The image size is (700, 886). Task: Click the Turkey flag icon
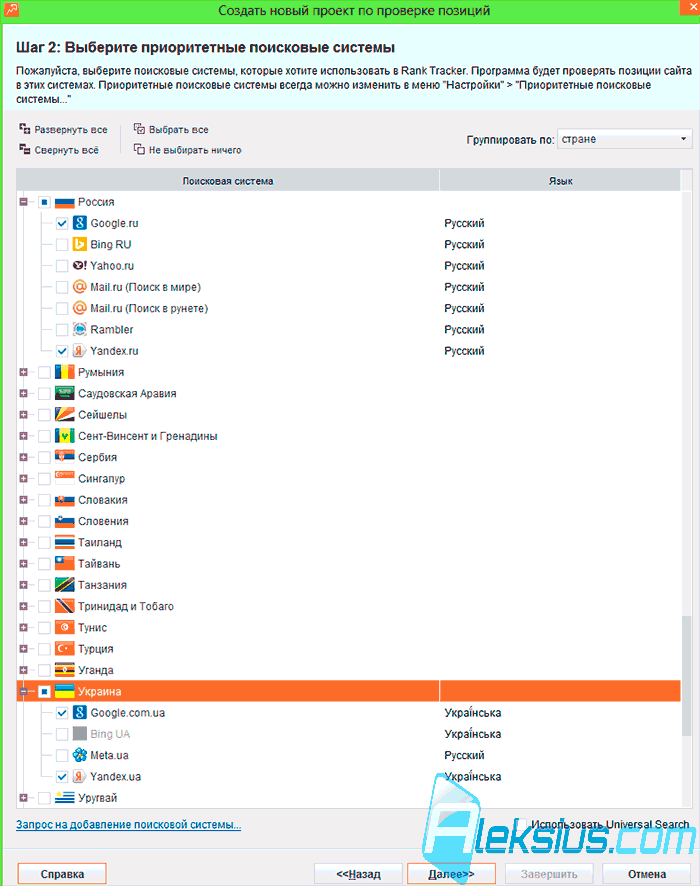[x=64, y=649]
